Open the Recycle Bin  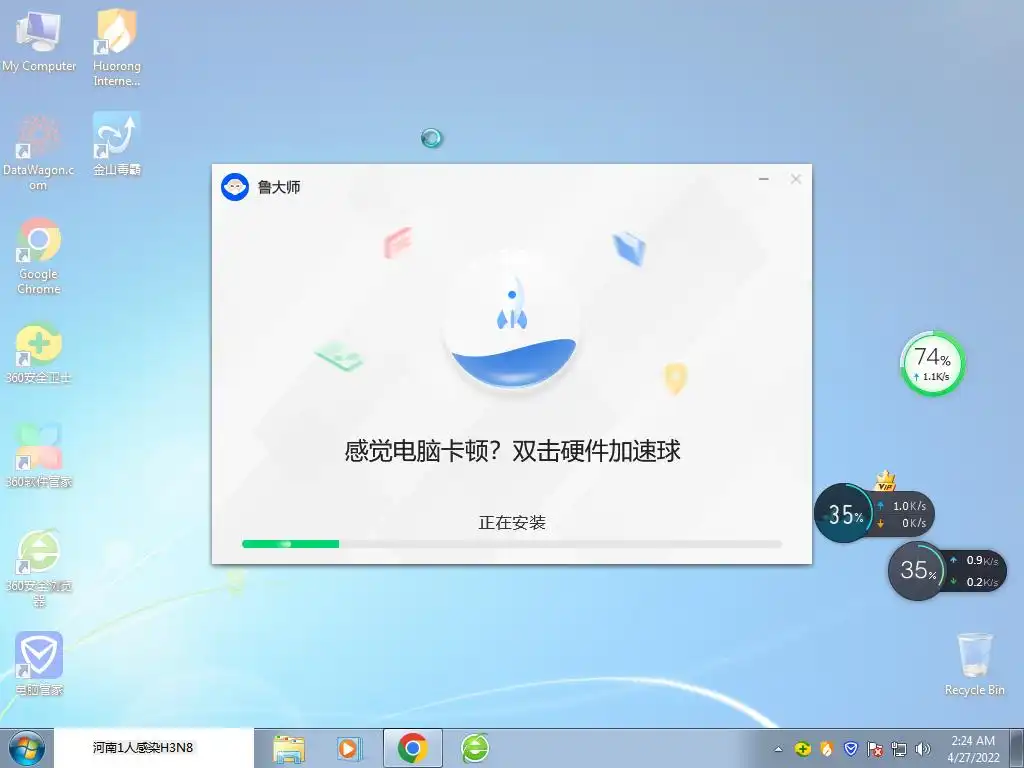pos(974,664)
